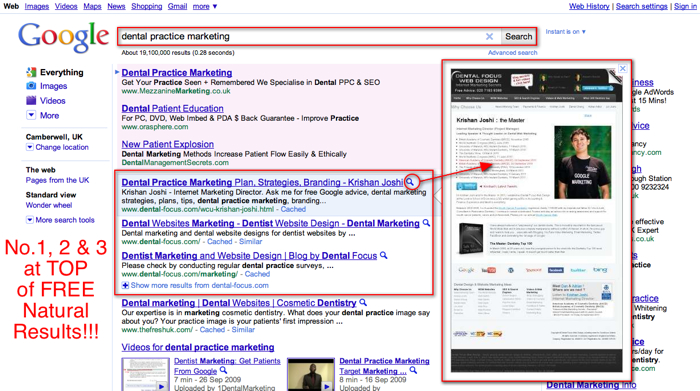Click the www.MezzanineMarketing.co.uk URL text
Viewport: 700px width, 391px height.
click(176, 91)
